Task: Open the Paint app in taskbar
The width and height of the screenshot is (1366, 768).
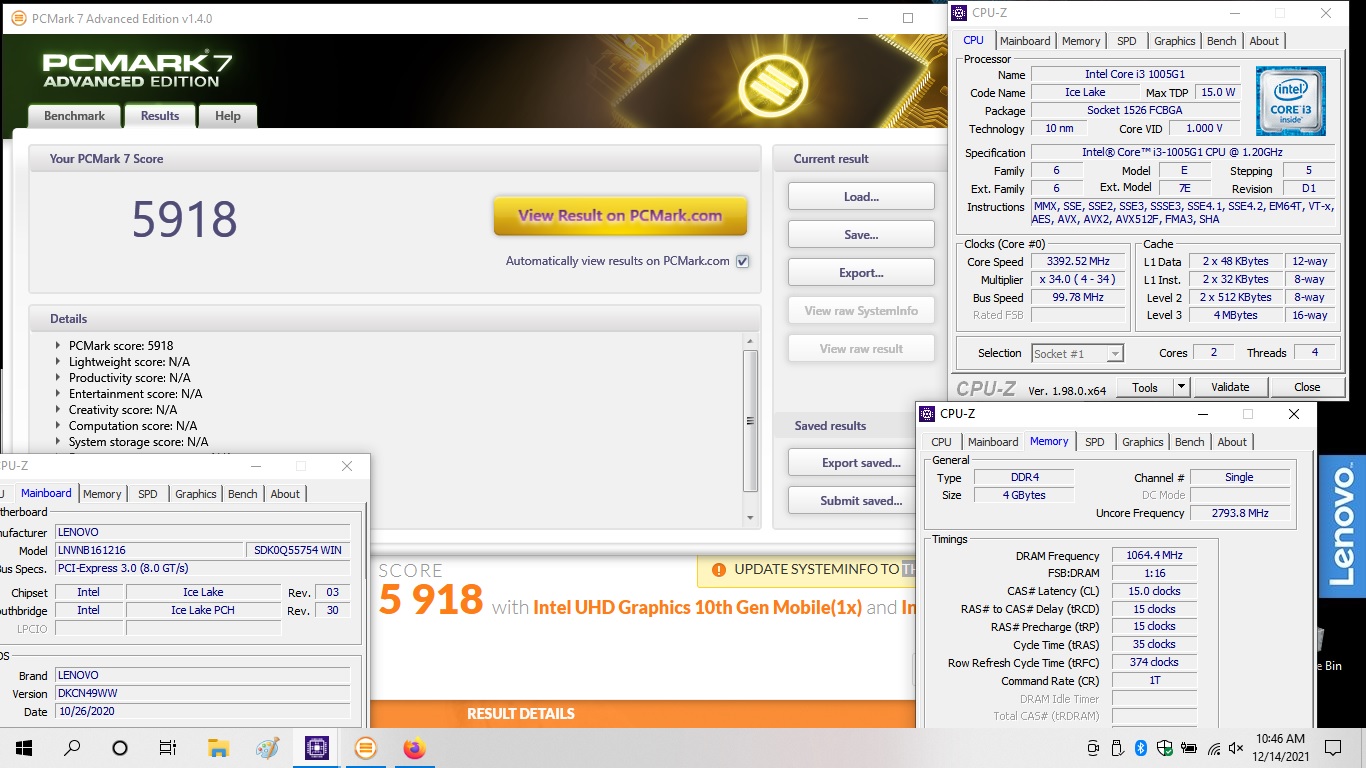Action: click(267, 747)
